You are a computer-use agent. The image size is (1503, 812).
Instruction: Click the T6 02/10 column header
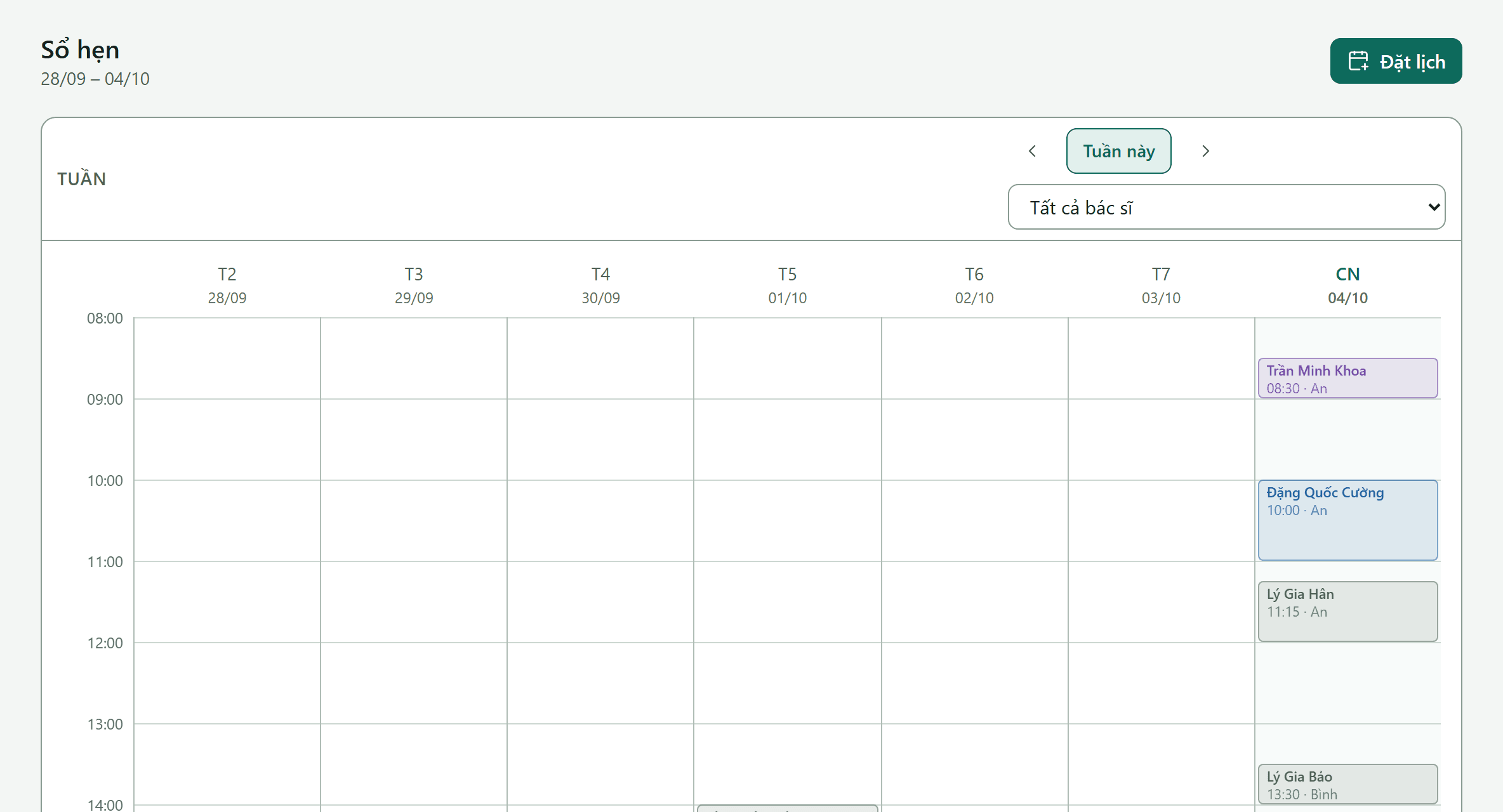(974, 285)
